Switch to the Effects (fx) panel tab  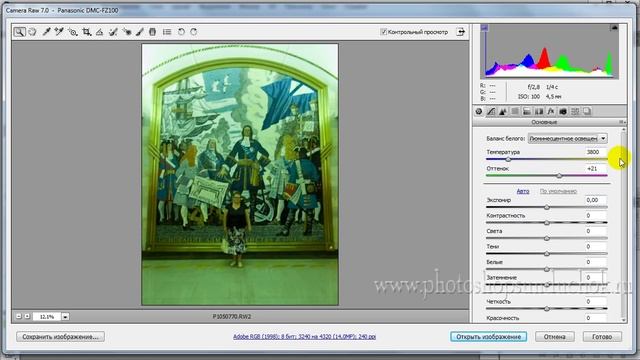click(x=551, y=111)
